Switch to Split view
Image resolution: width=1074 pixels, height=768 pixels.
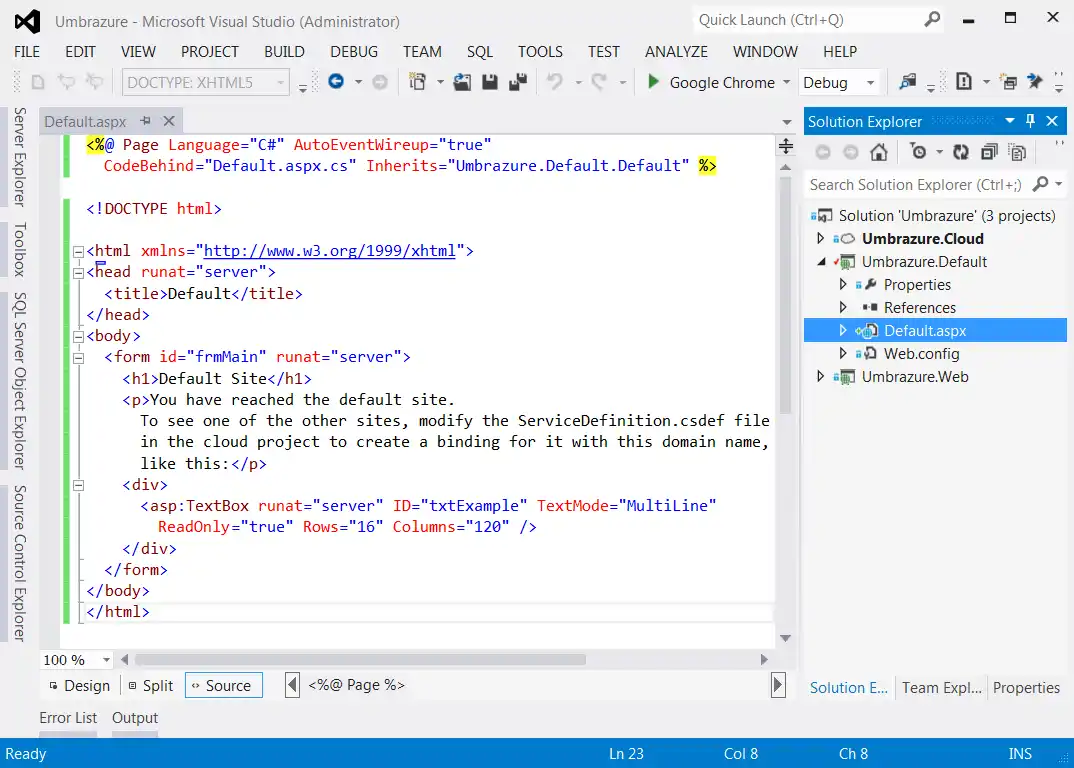pyautogui.click(x=151, y=686)
